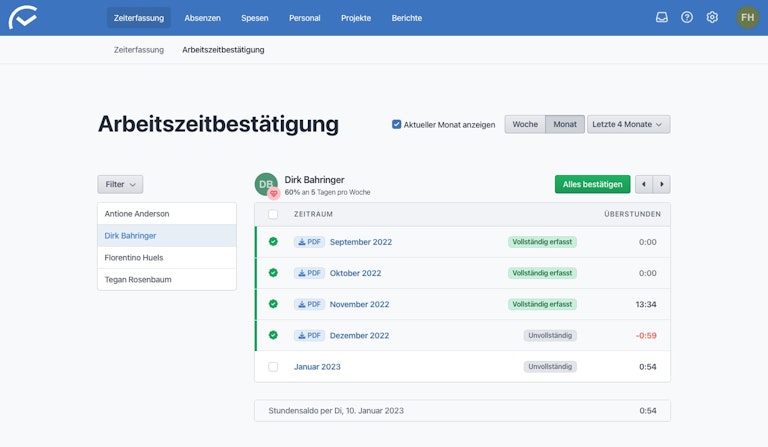
Task: Open the inbox tray icon
Action: click(x=662, y=18)
